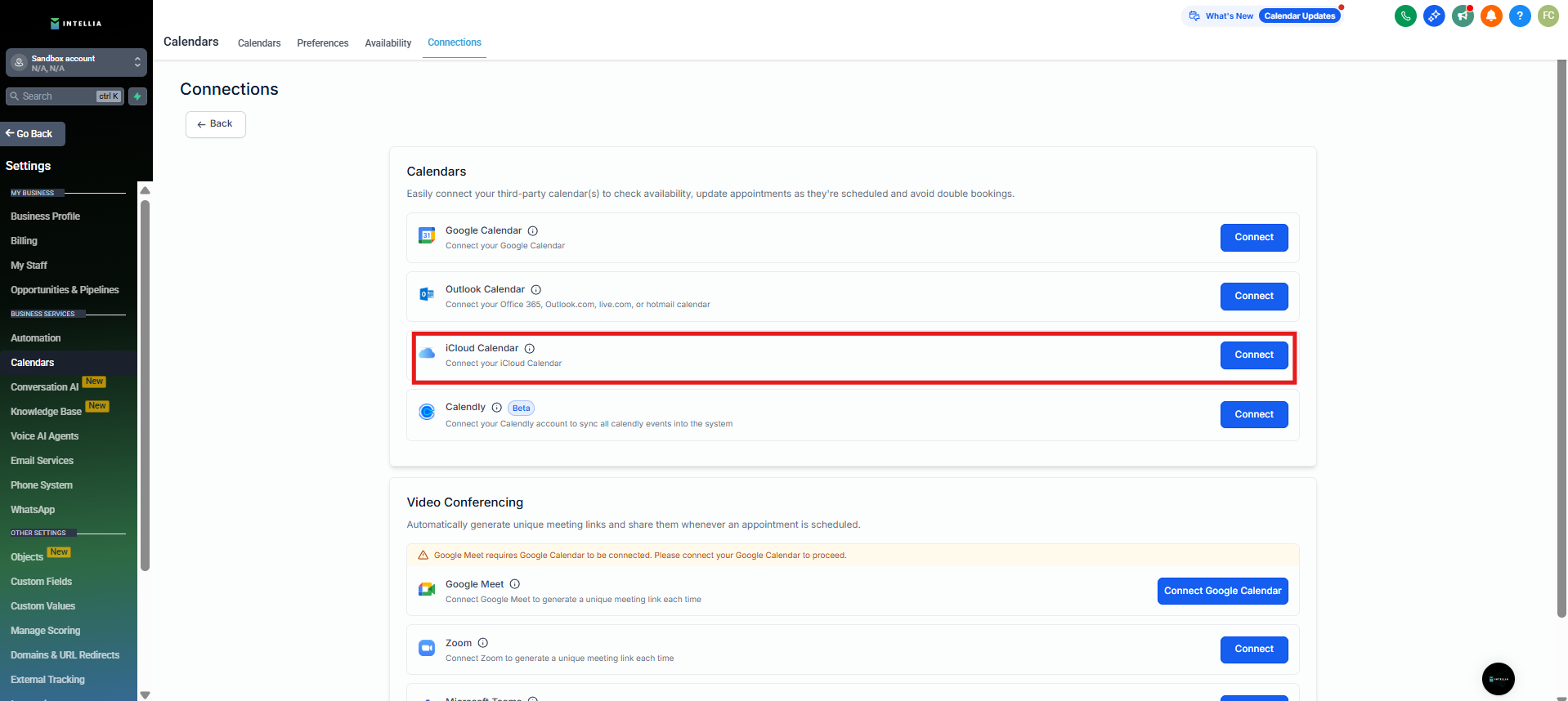The width and height of the screenshot is (1568, 701).
Task: Click the blue question mark help icon
Action: click(1520, 16)
